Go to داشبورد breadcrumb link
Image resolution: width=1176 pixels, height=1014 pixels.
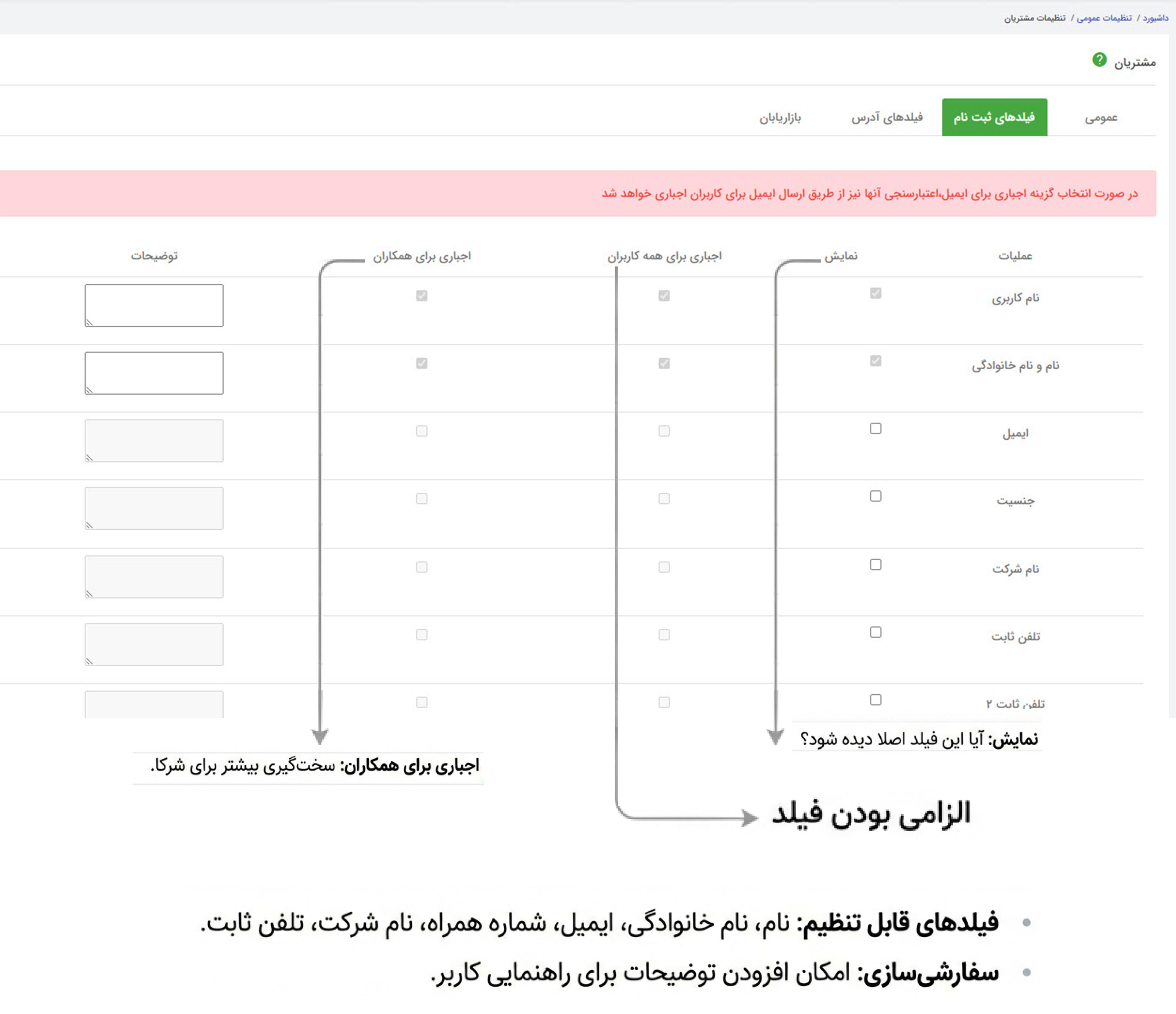(x=1156, y=18)
